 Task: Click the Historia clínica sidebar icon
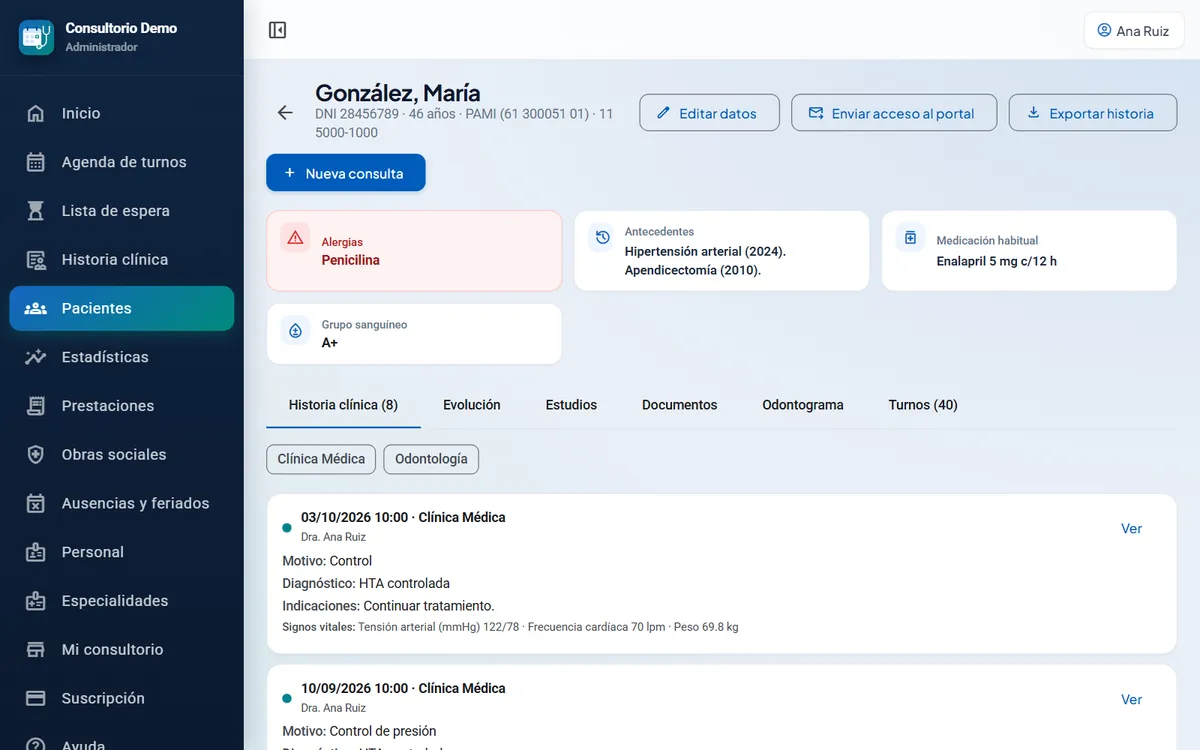[x=36, y=260]
